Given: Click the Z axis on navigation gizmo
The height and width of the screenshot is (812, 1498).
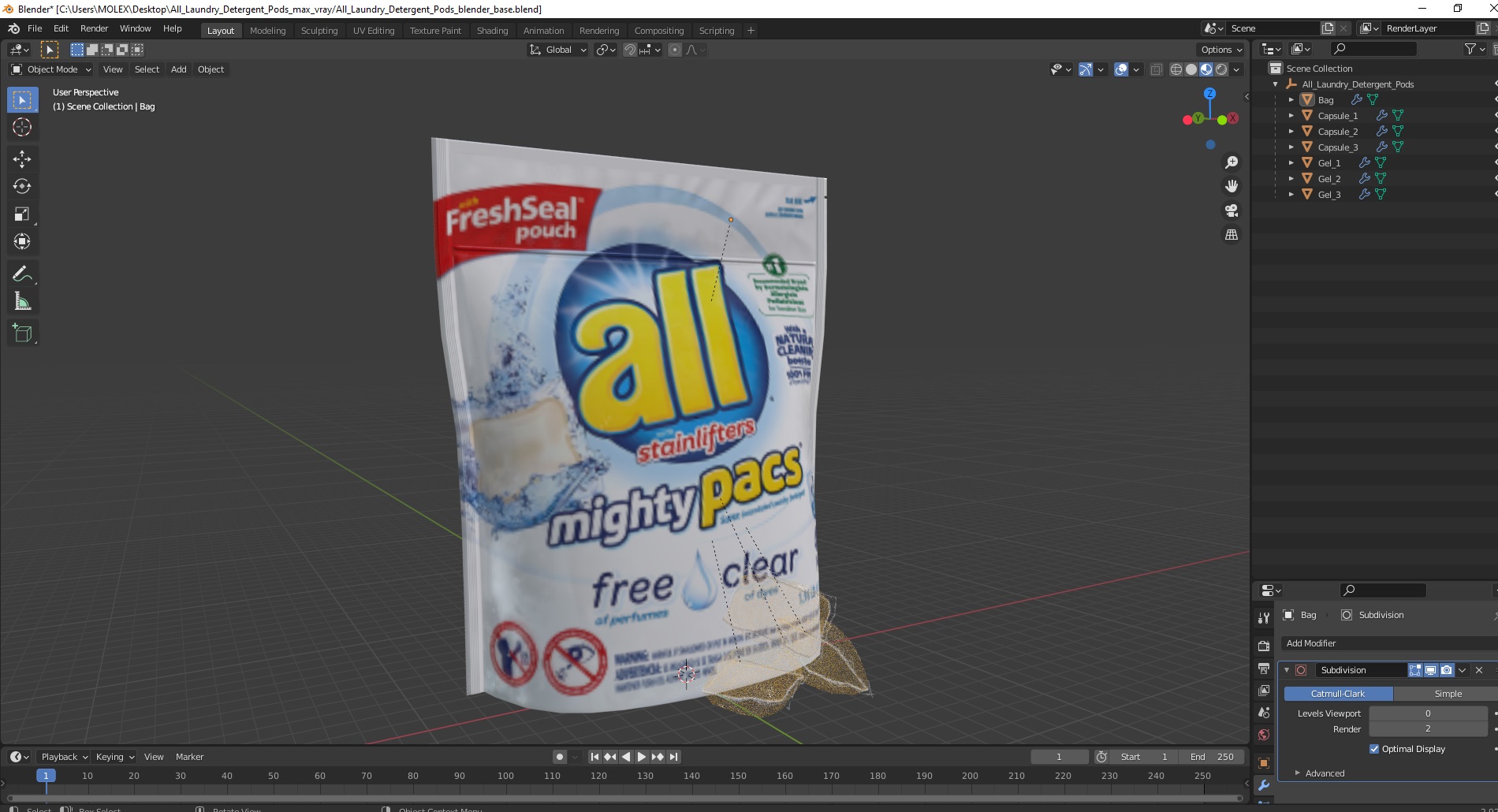Looking at the screenshot, I should point(1209,93).
